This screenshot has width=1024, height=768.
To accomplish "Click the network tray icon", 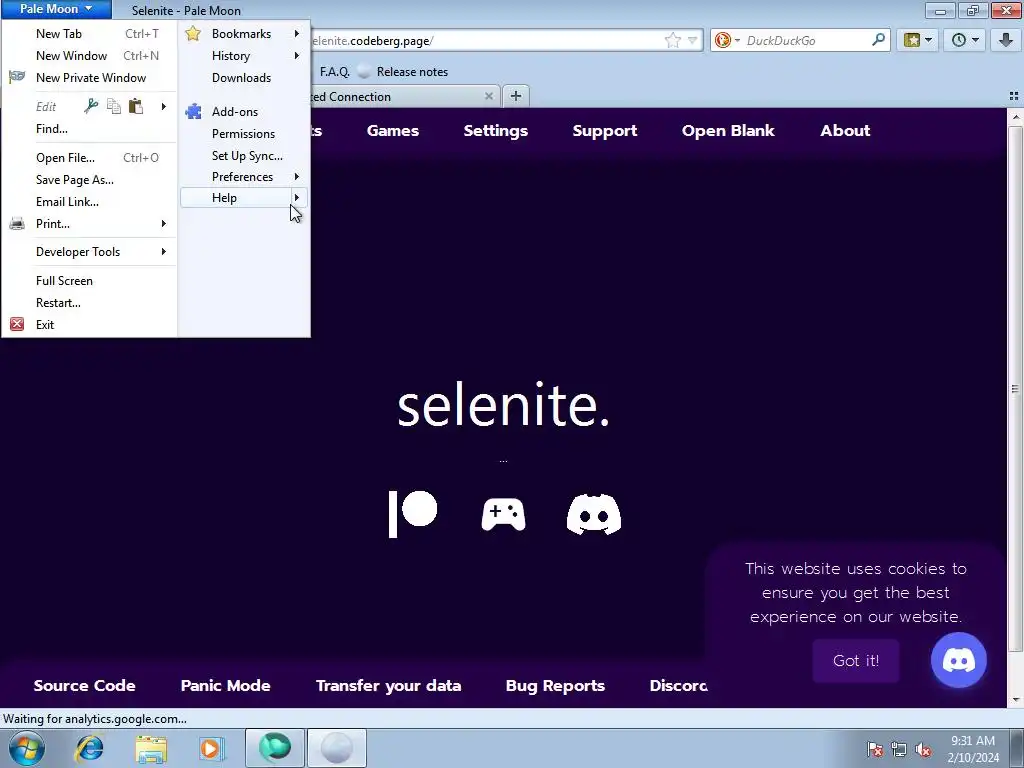I will [899, 749].
